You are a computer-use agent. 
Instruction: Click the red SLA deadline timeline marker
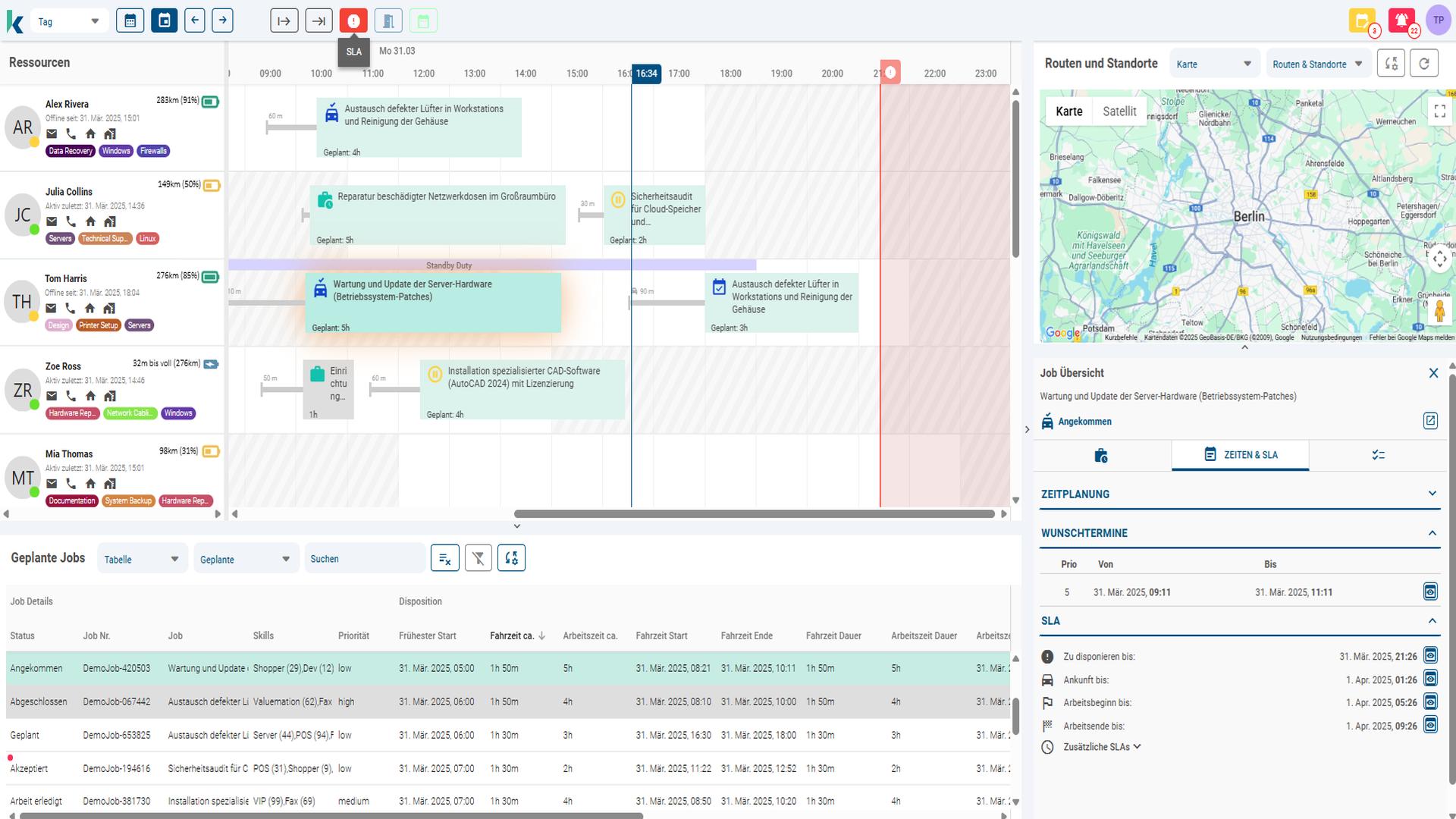tap(890, 72)
